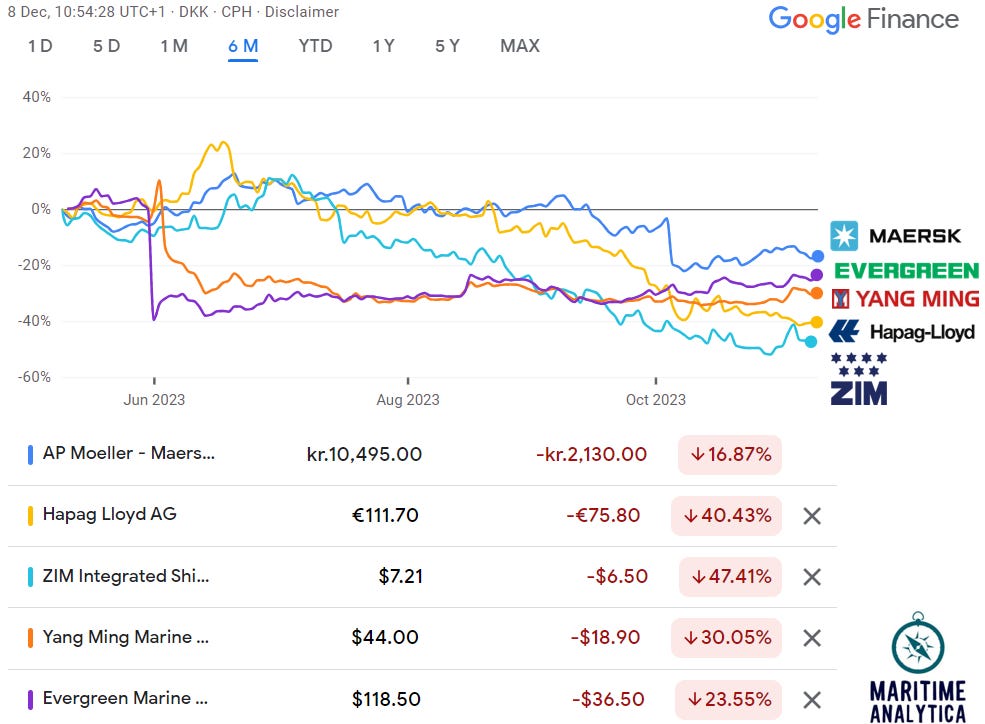
Task: Click the 30.05% change badge
Action: pos(726,637)
